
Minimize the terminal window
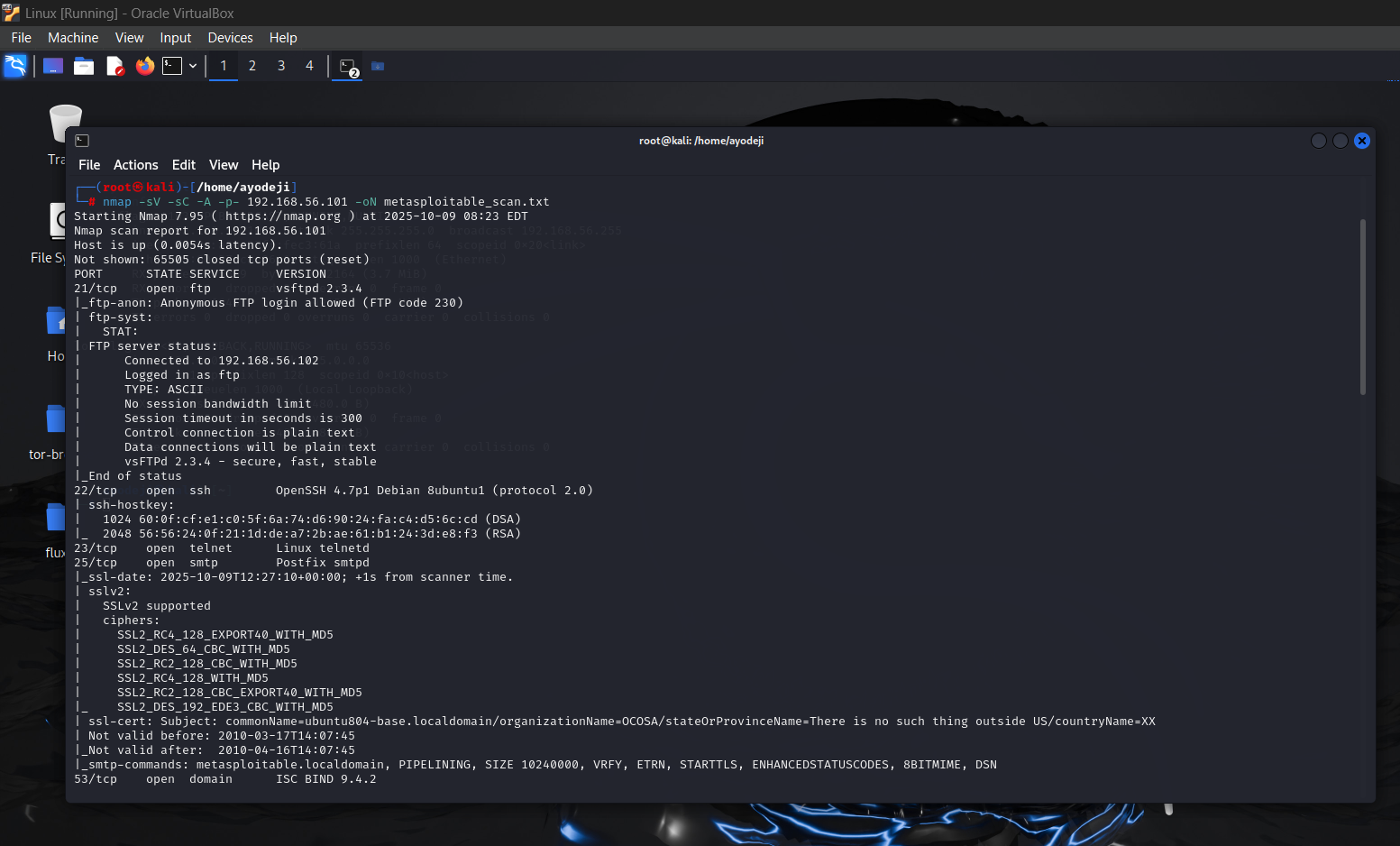1319,141
